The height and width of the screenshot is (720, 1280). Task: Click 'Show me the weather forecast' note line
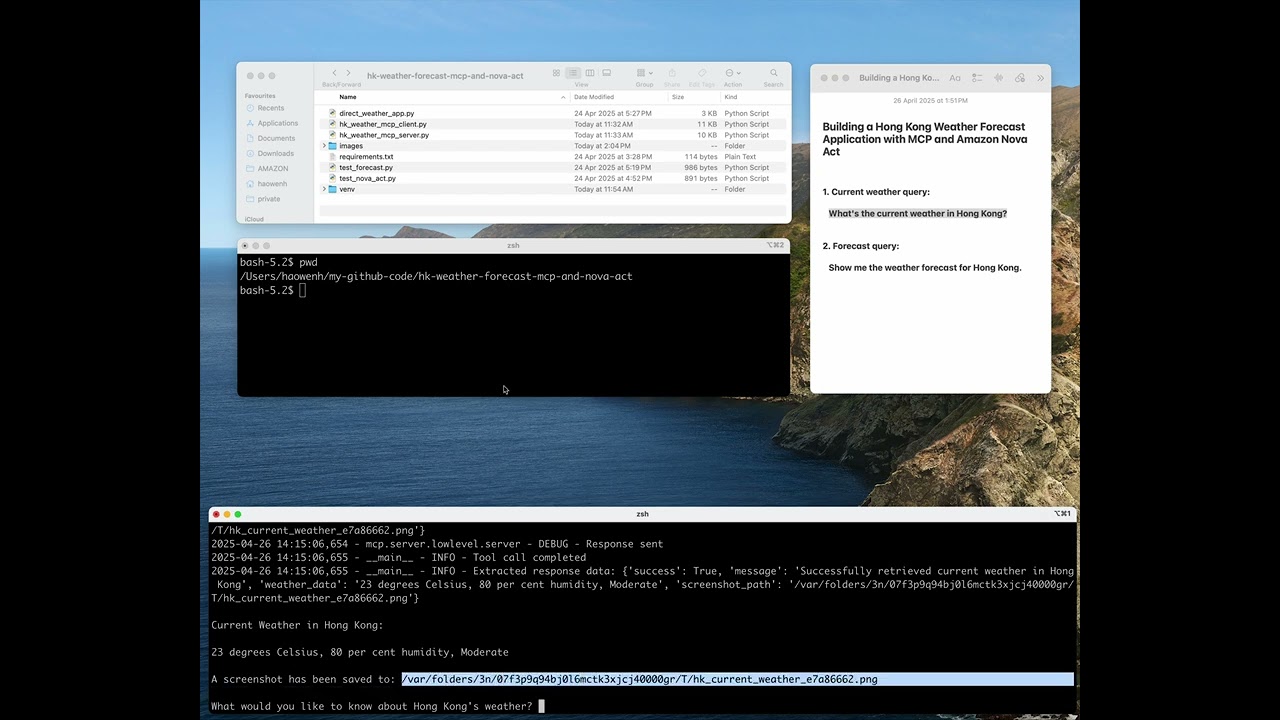coord(925,268)
